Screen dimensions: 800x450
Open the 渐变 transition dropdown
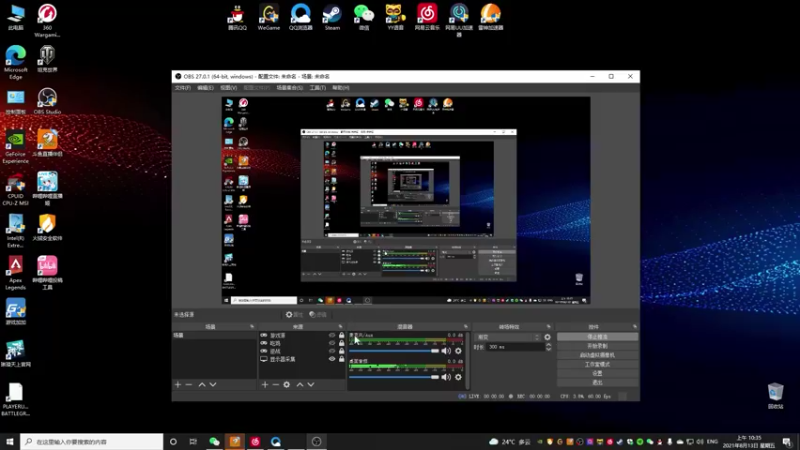(508, 337)
